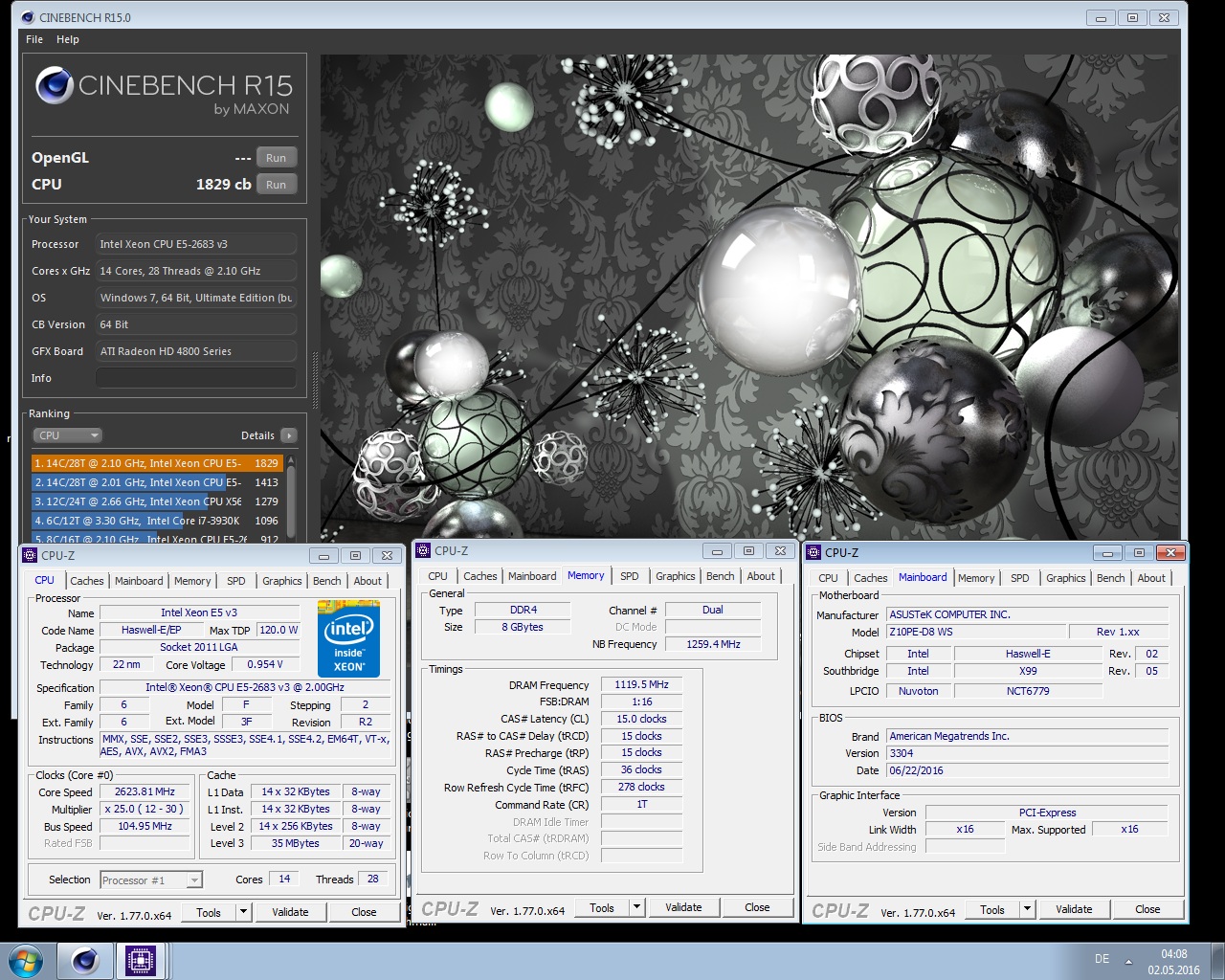This screenshot has height=980, width=1225.
Task: Click icon of left CPU-Z window title
Action: click(x=30, y=555)
